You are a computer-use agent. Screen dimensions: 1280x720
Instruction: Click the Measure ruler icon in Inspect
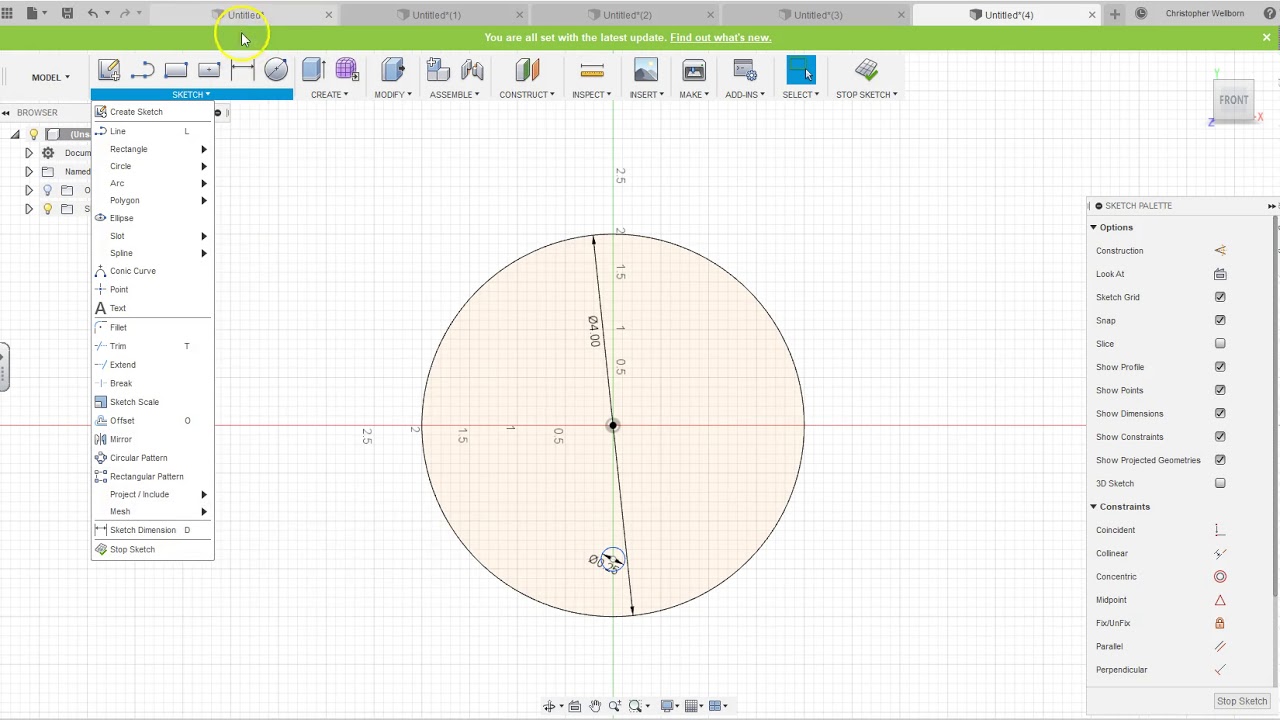tap(592, 70)
